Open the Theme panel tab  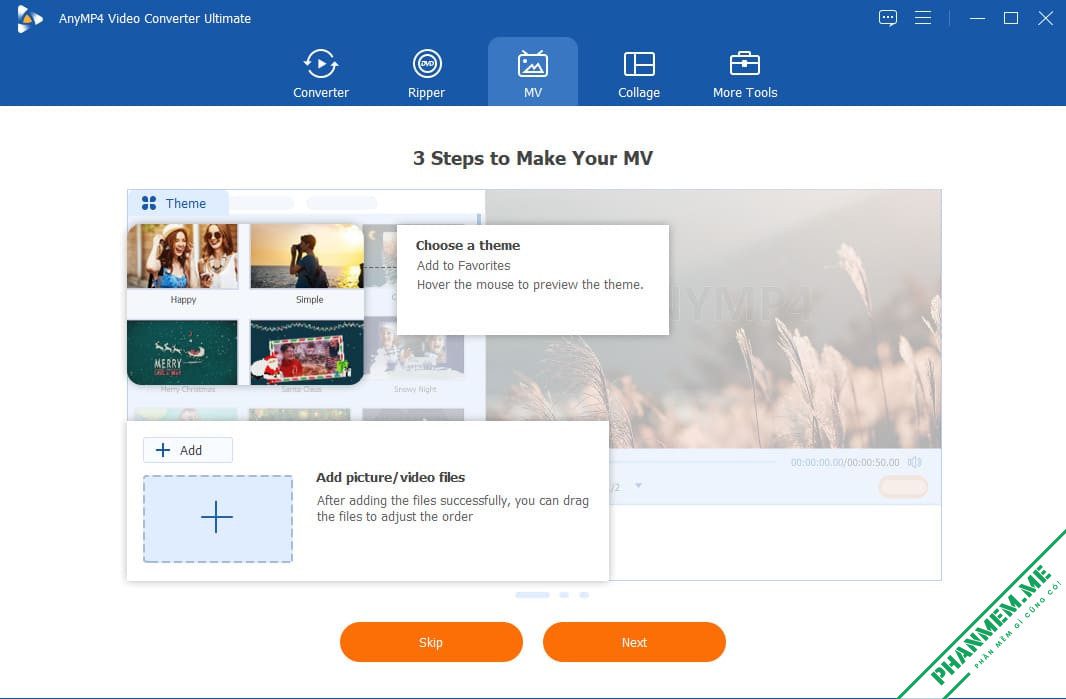click(177, 203)
